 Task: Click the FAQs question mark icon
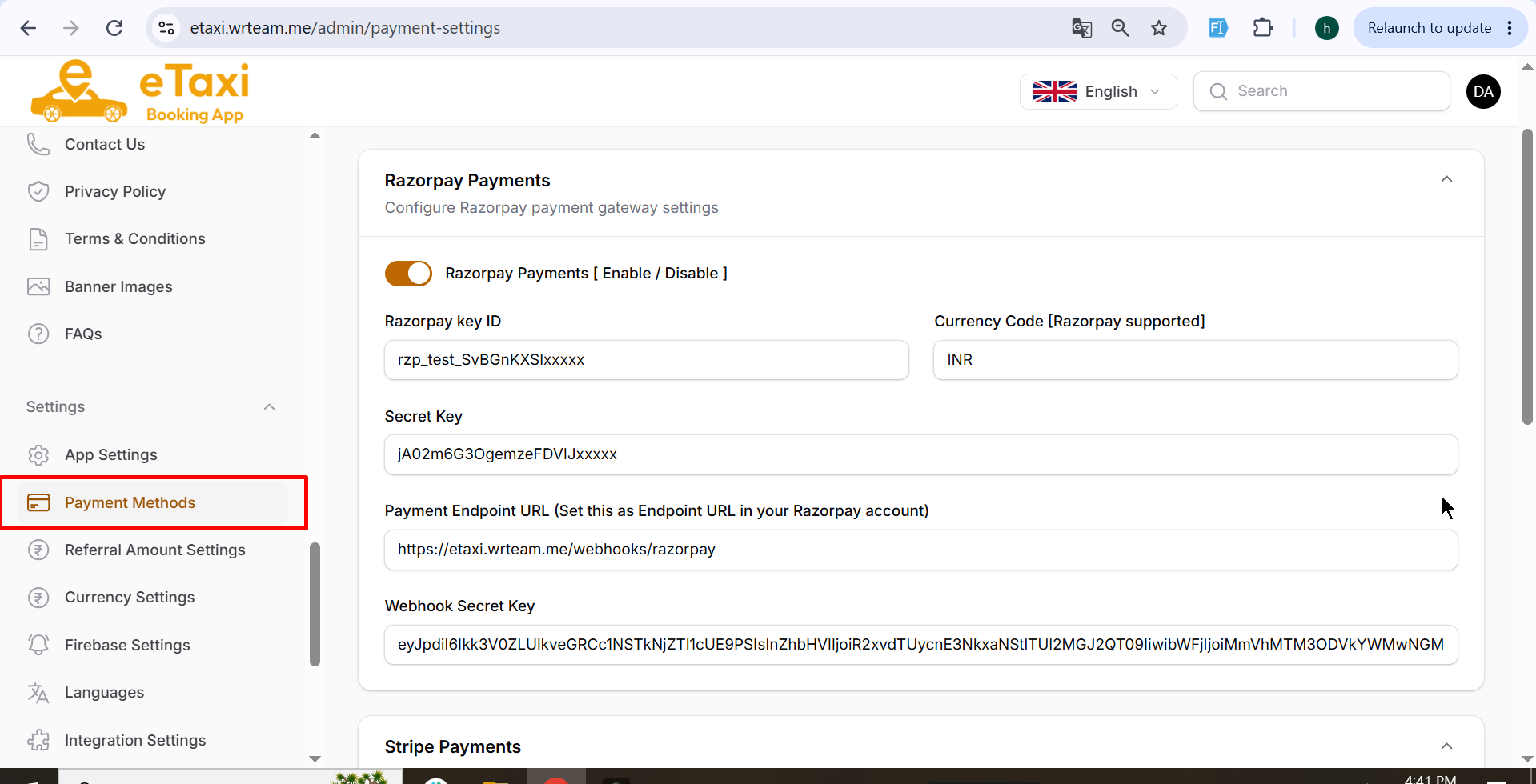click(x=38, y=334)
